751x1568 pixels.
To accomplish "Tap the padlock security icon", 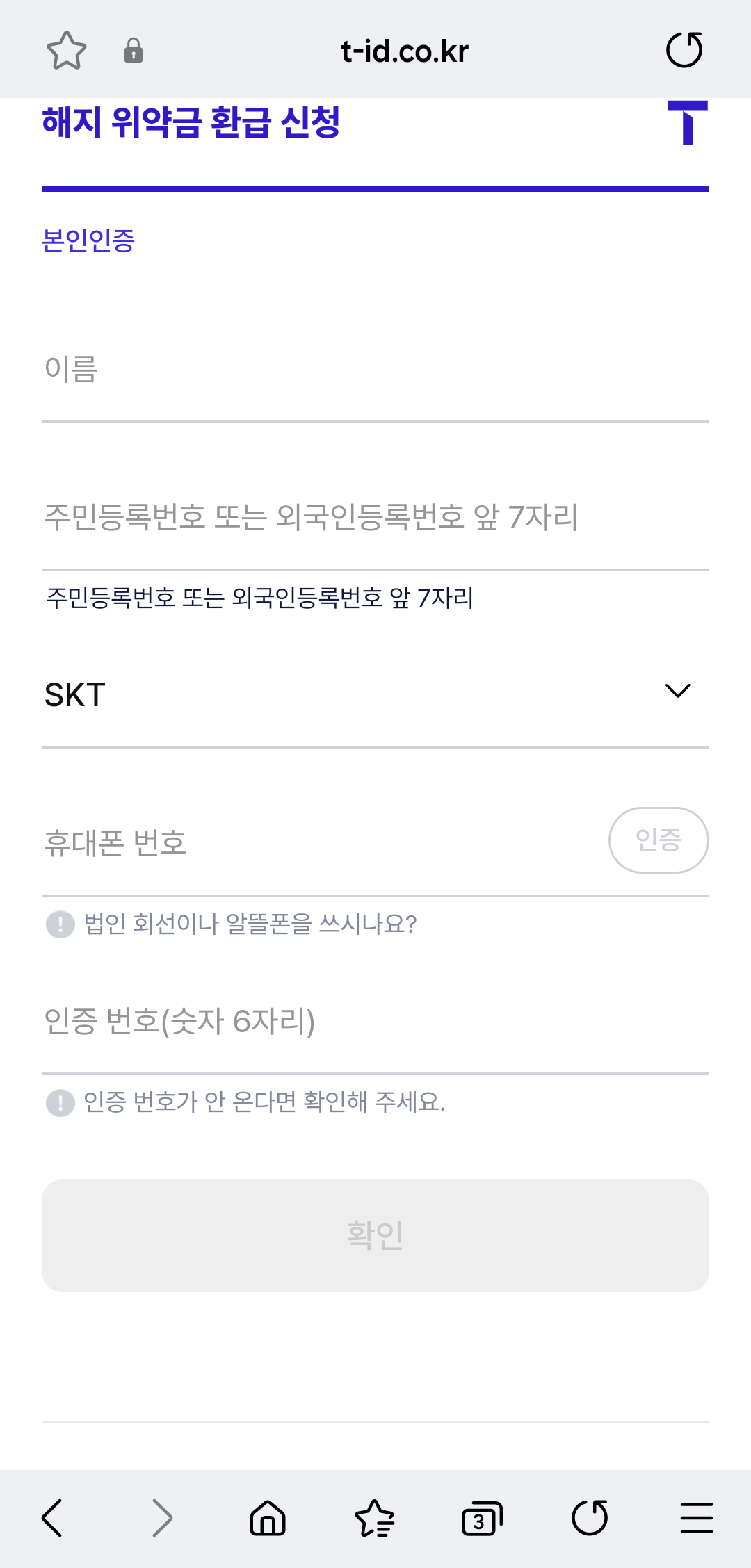I will pyautogui.click(x=133, y=51).
